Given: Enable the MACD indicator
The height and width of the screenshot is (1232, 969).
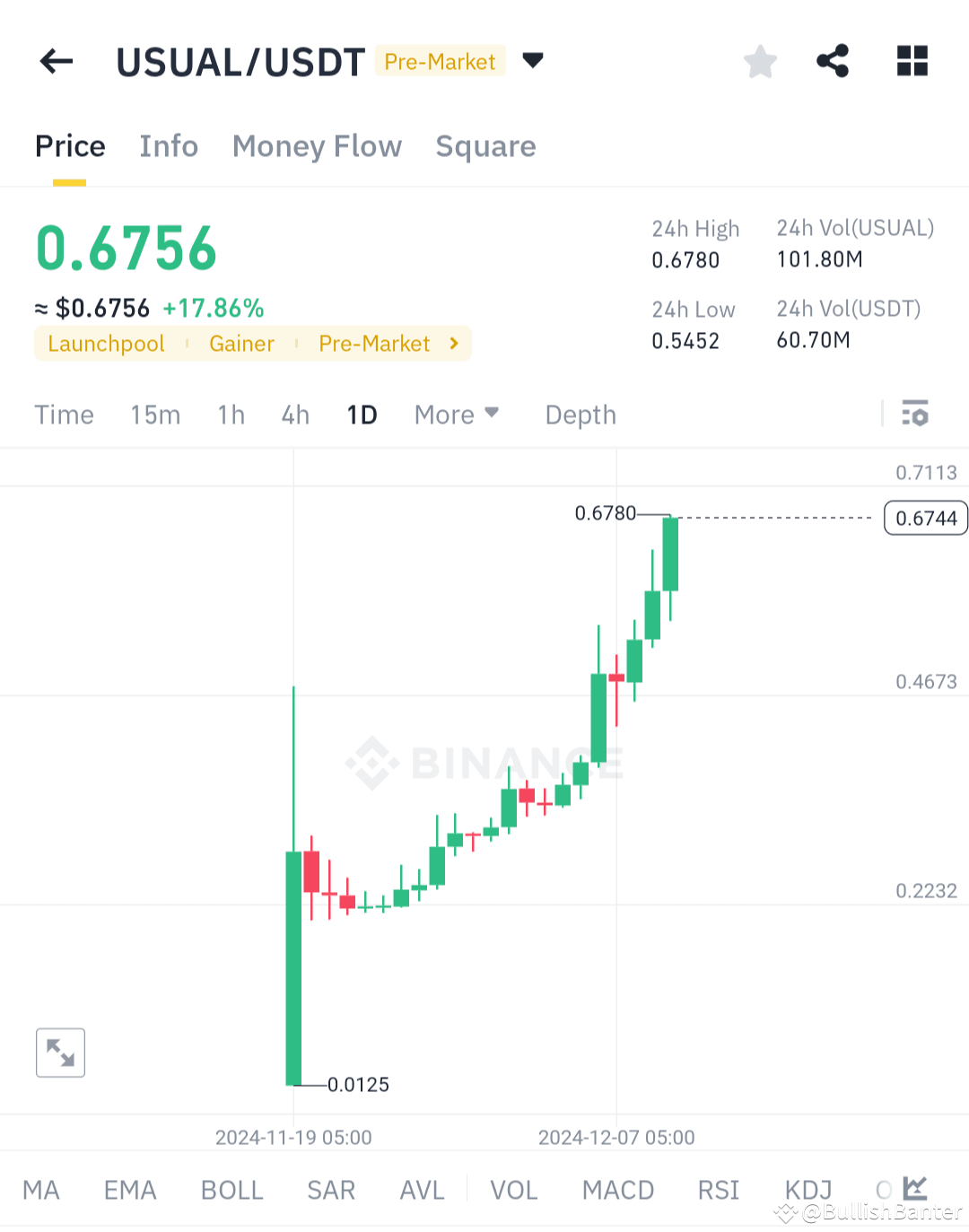Looking at the screenshot, I should pos(618,1190).
